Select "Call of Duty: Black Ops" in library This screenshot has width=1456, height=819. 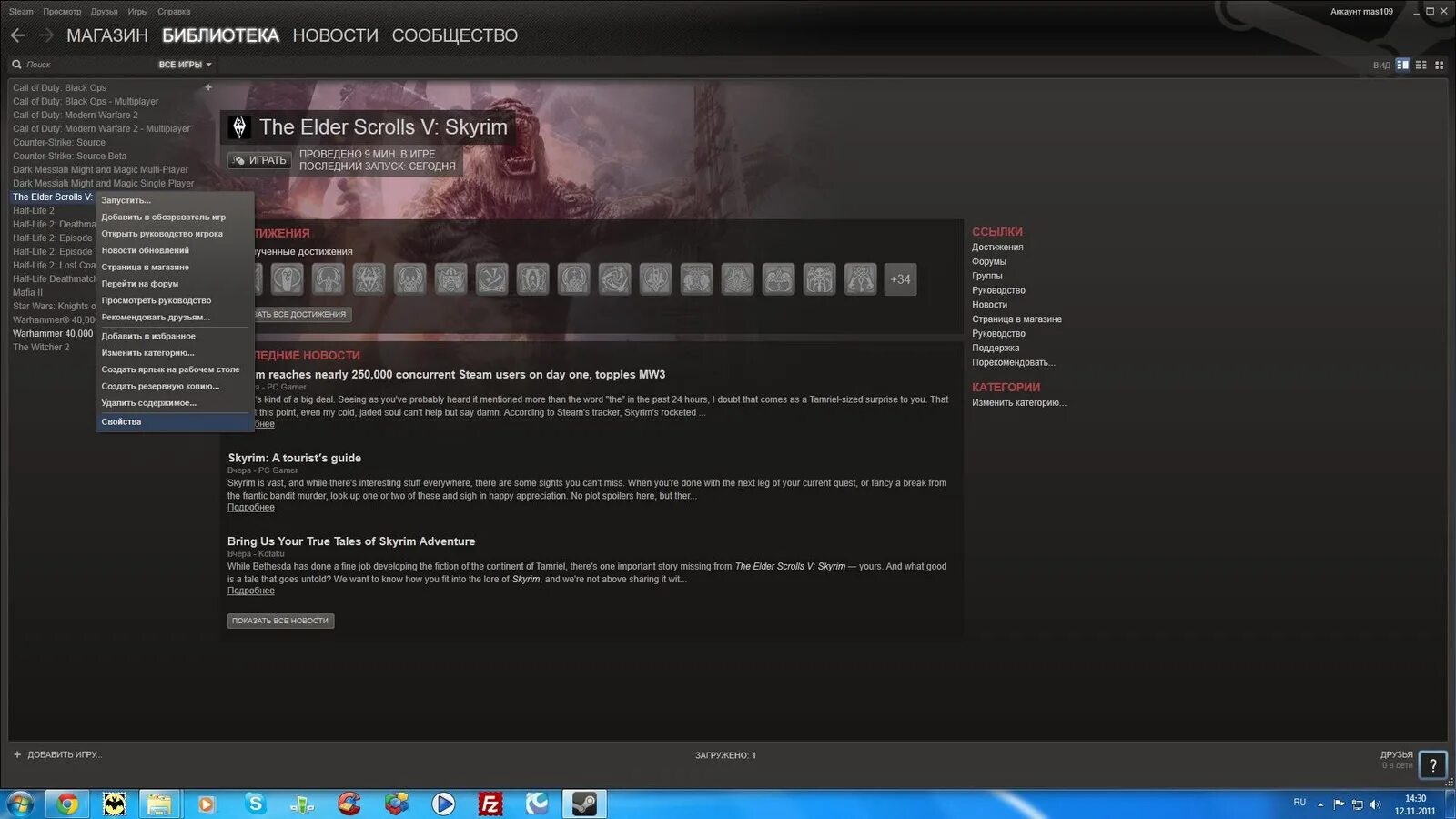[59, 88]
